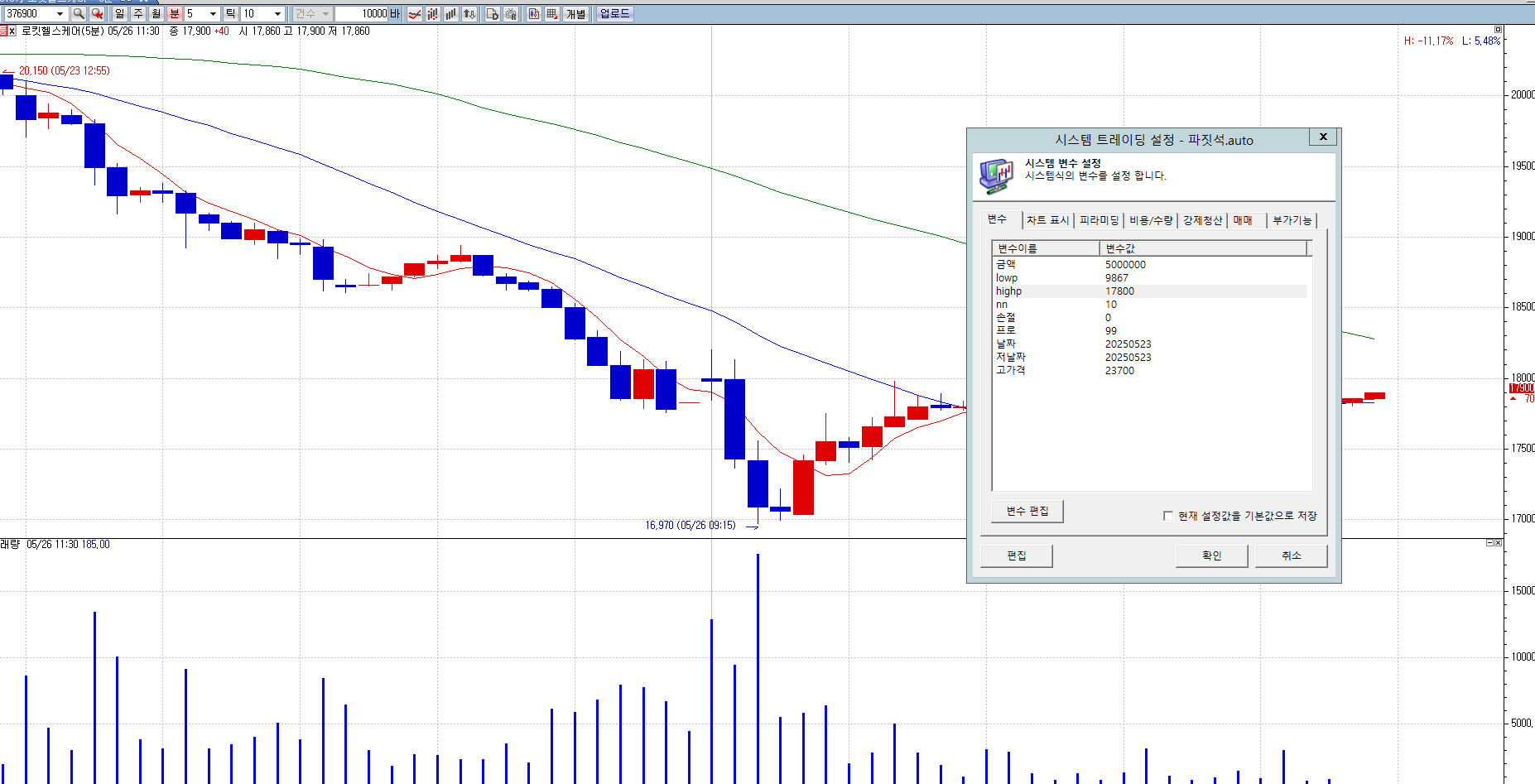Open the minute interval dropdown showing 5
The image size is (1535, 784).
[x=213, y=14]
